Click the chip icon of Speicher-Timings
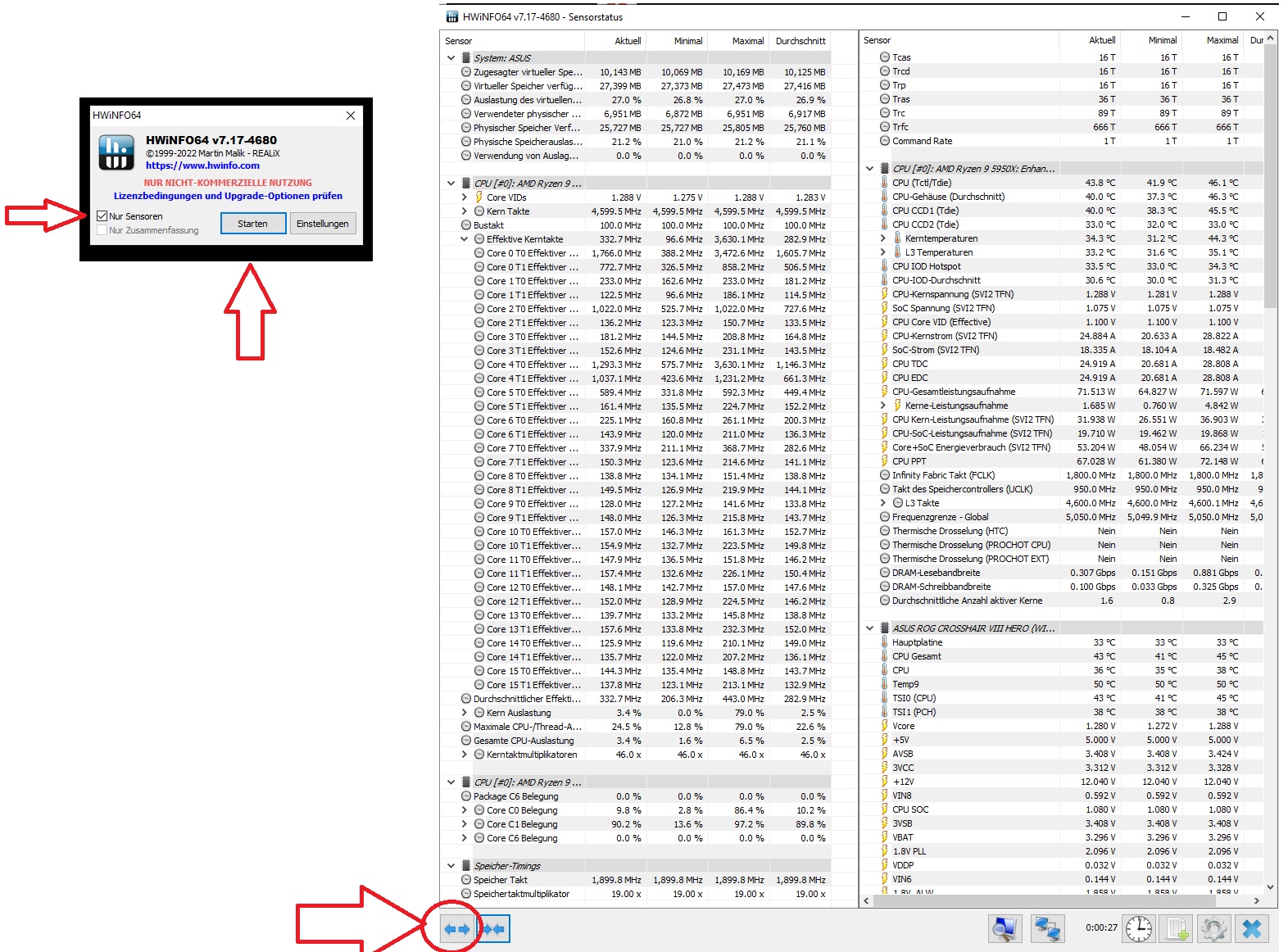 point(466,866)
